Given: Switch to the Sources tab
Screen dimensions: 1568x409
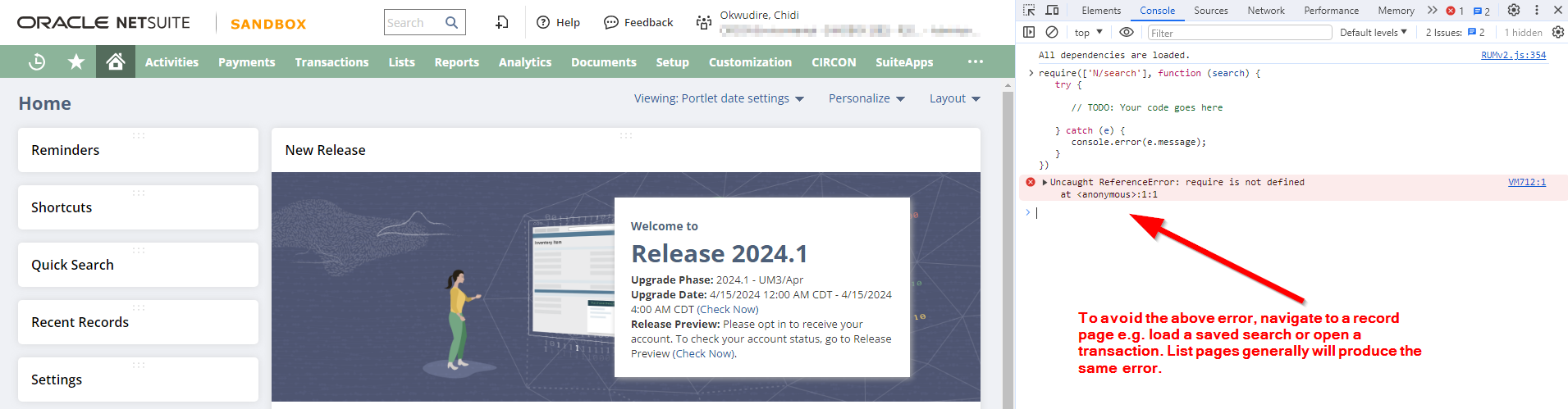Looking at the screenshot, I should (1211, 11).
